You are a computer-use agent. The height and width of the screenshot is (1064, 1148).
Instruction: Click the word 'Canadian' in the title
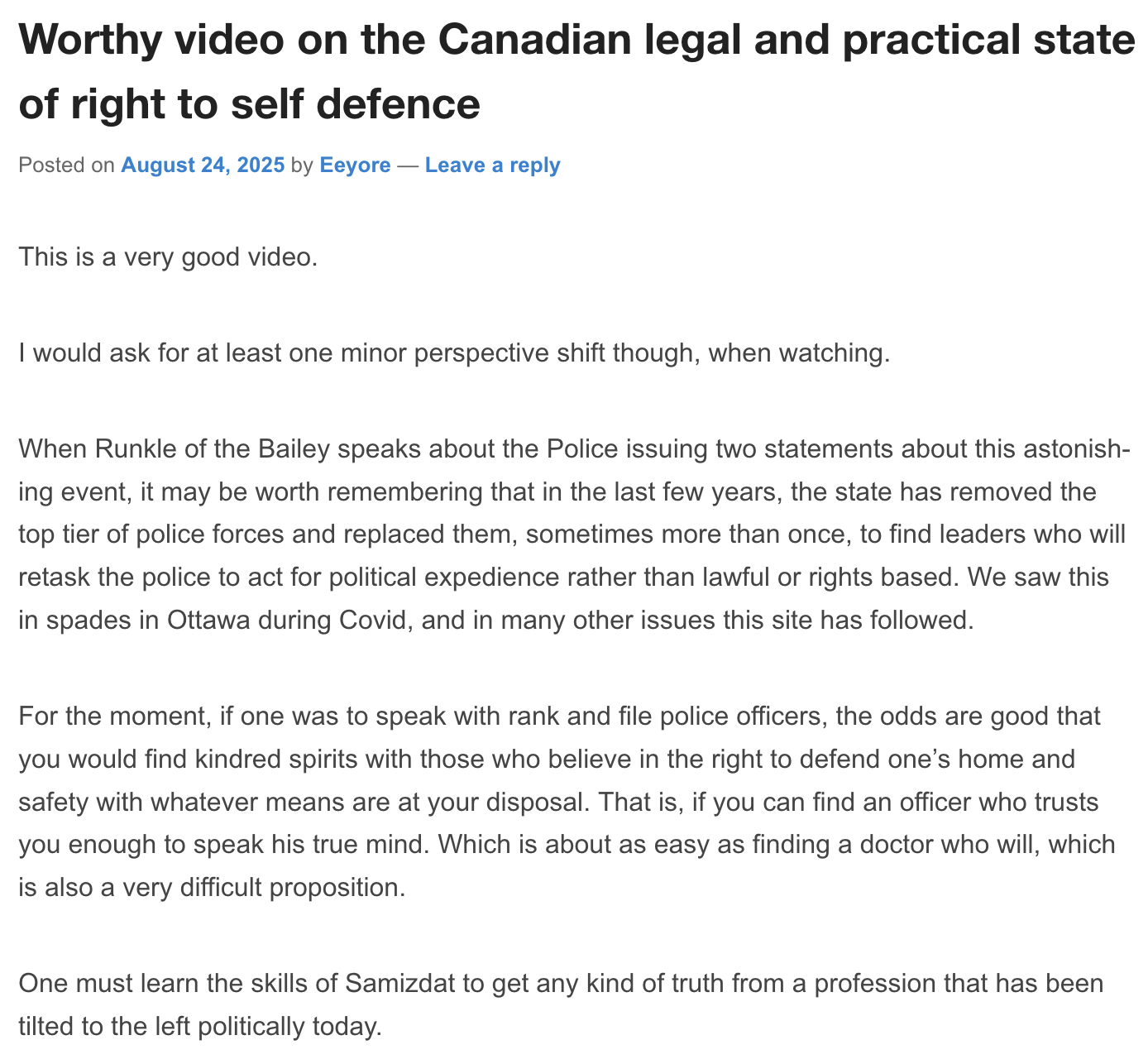click(533, 40)
